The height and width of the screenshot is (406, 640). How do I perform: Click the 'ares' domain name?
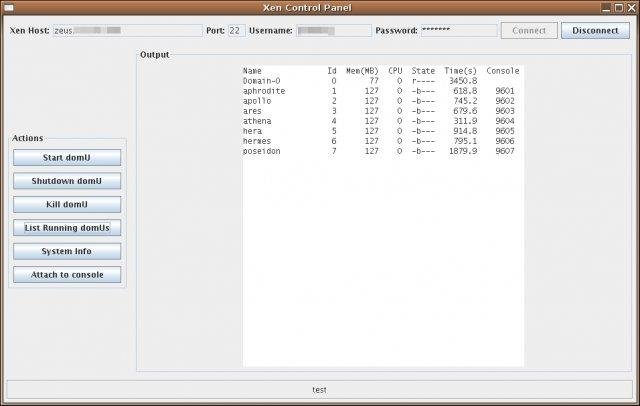click(x=252, y=111)
